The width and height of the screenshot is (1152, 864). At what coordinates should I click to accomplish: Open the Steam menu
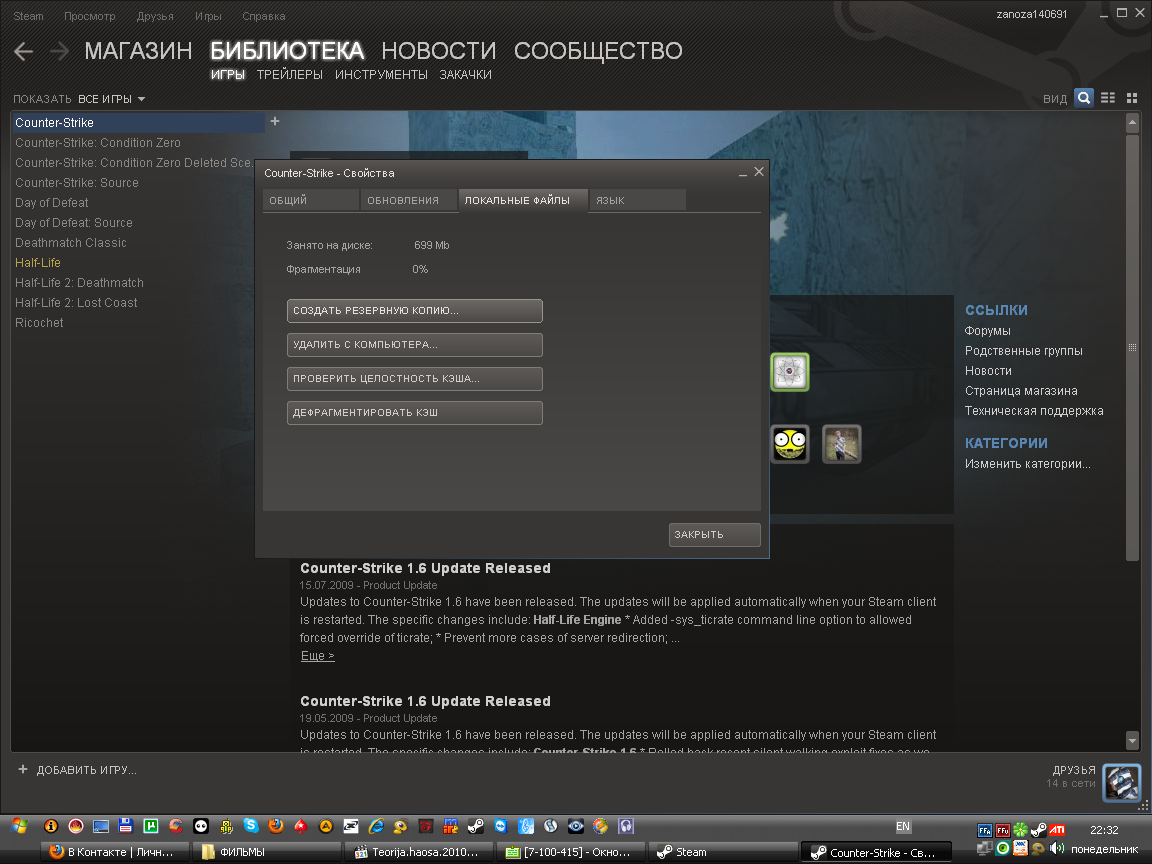[x=28, y=16]
